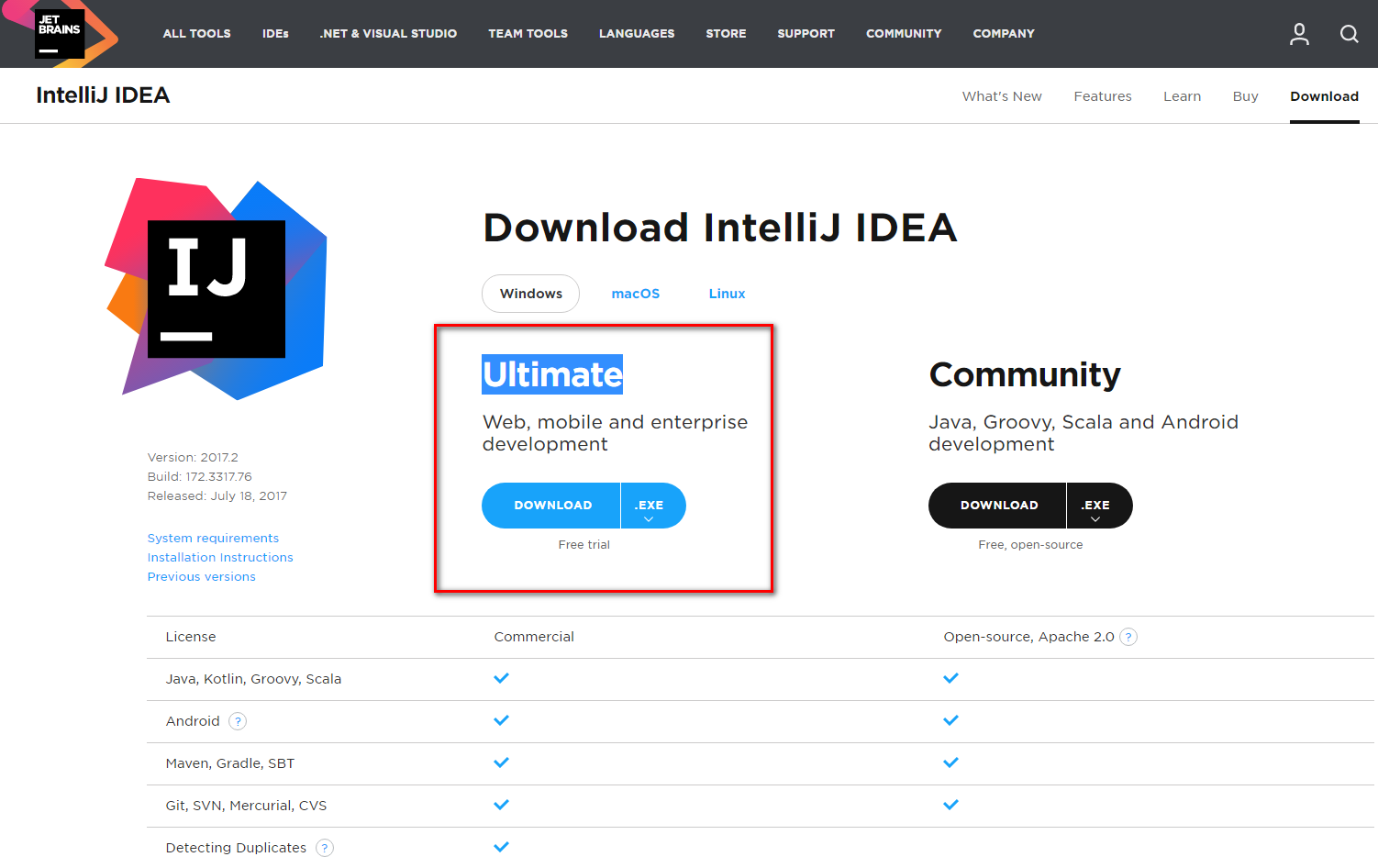
Task: Open the ALL TOOLS menu
Action: tap(196, 34)
